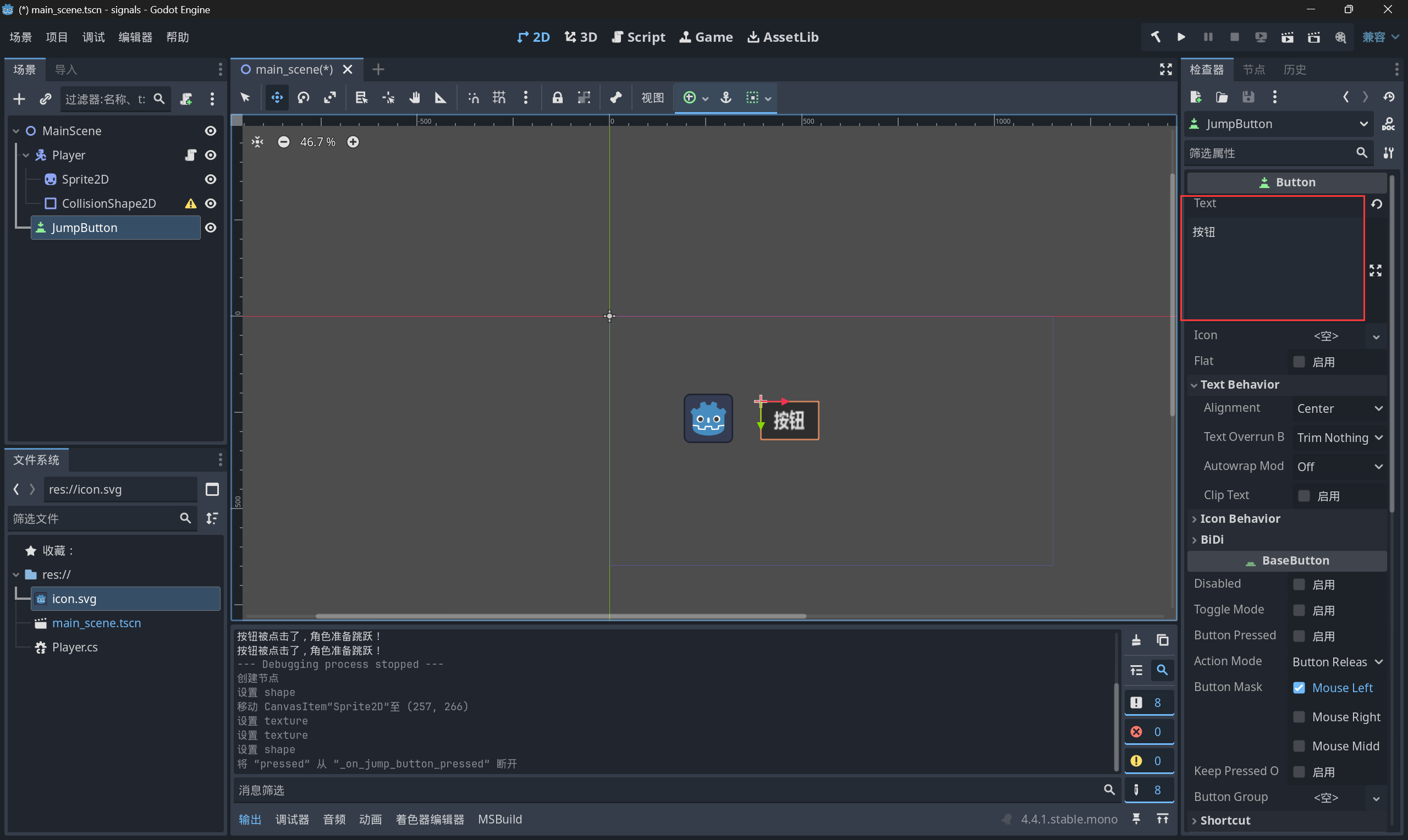Image resolution: width=1408 pixels, height=840 pixels.
Task: Clear the output log
Action: (x=1136, y=640)
